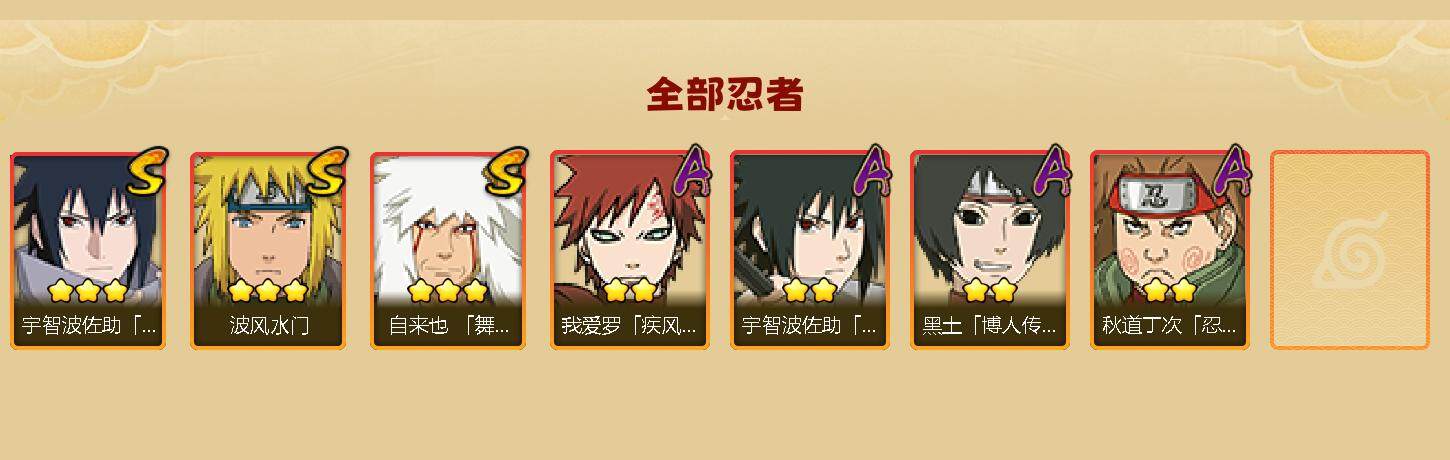Image resolution: width=1450 pixels, height=460 pixels.
Task: Pick the 秋道丁次 portrait with headband
Action: [1168, 231]
